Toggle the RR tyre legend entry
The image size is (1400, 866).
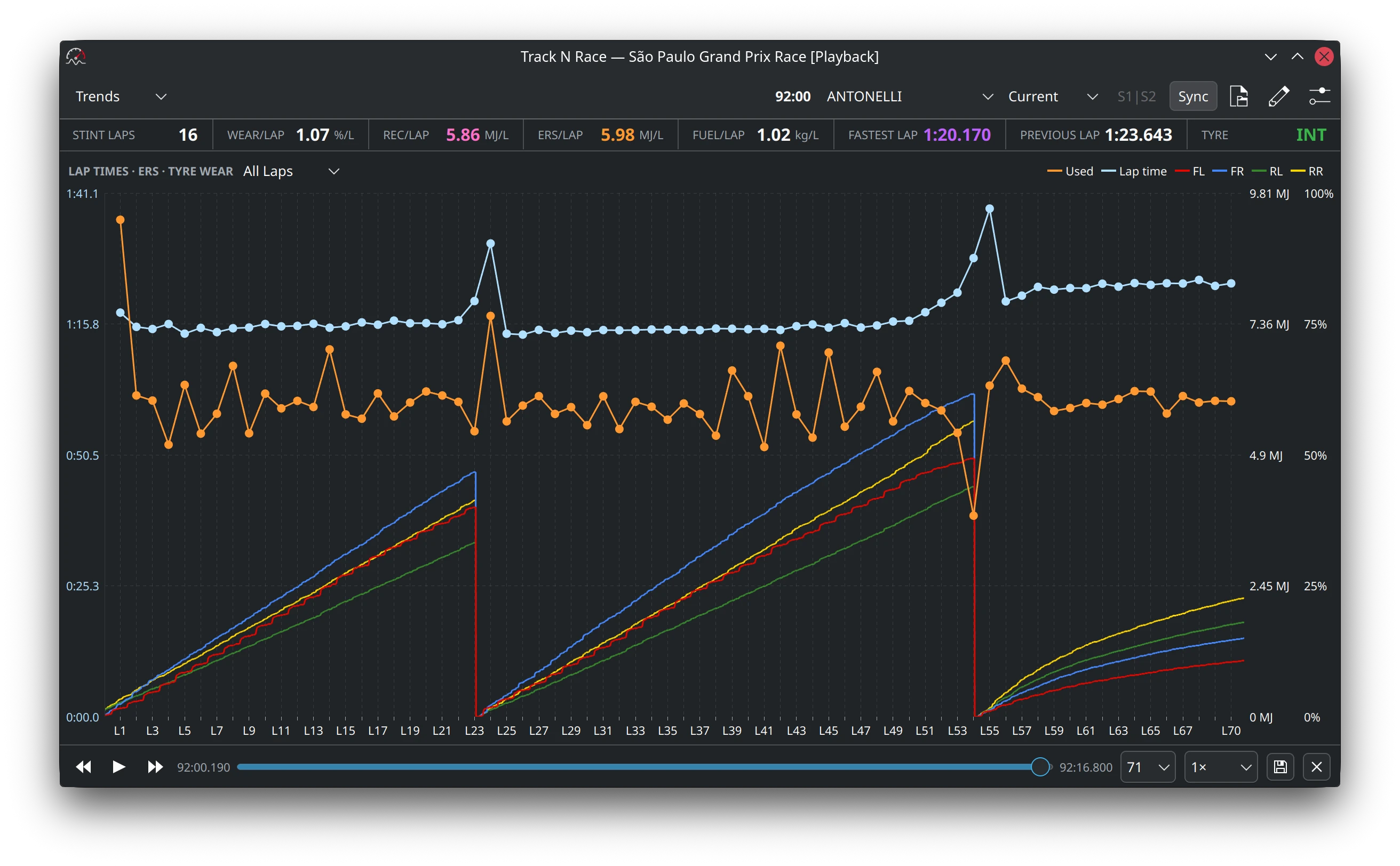pos(1306,171)
